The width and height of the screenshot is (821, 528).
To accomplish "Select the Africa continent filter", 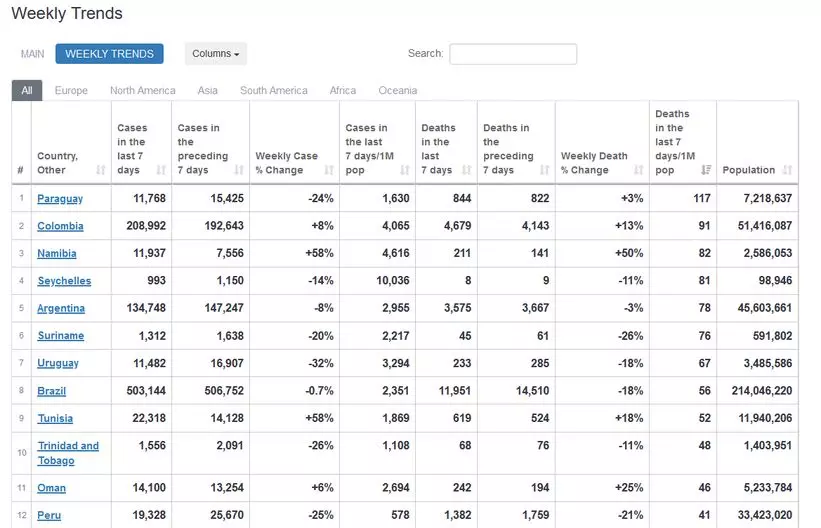I will [342, 91].
